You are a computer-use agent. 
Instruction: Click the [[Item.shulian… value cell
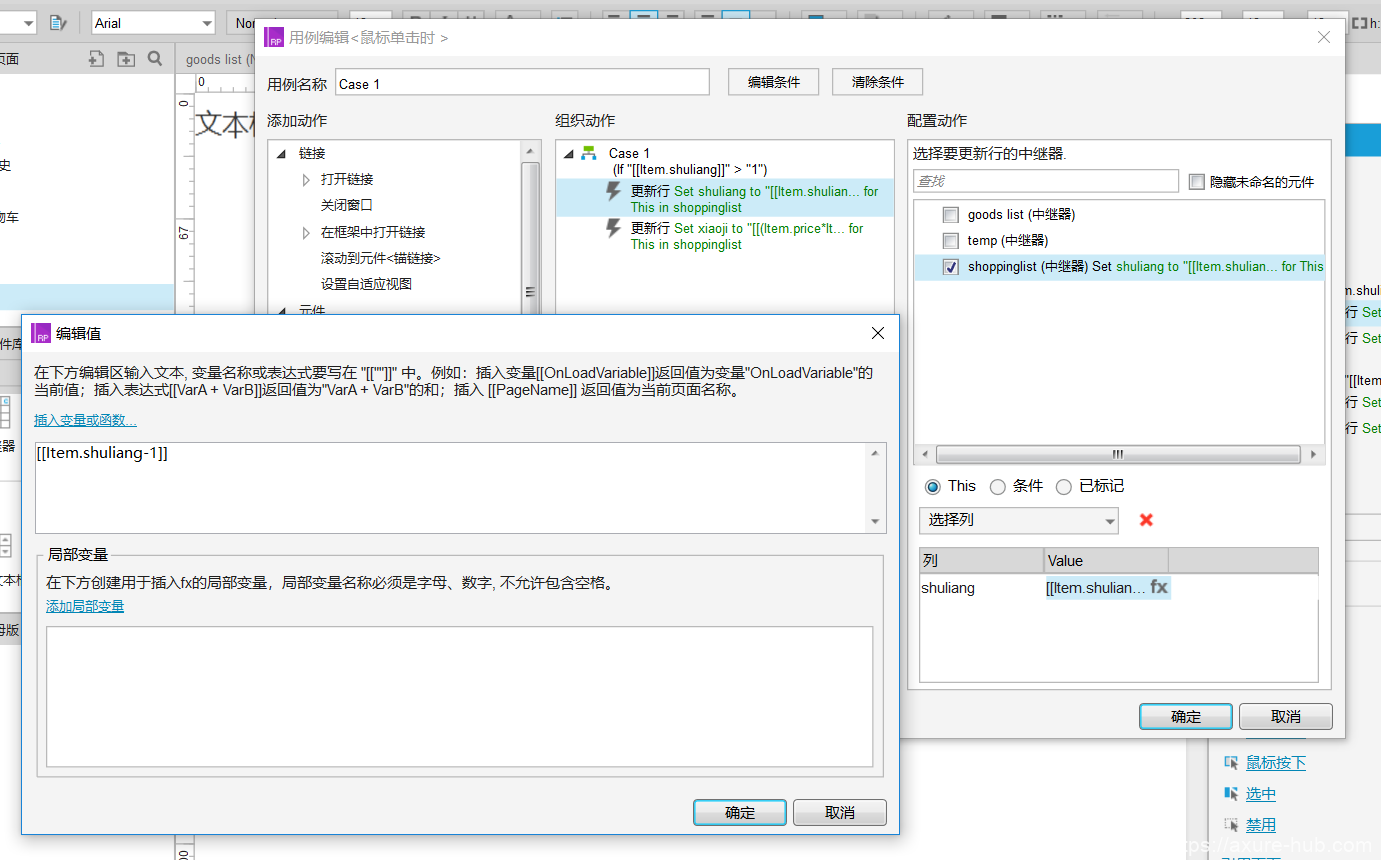1106,588
